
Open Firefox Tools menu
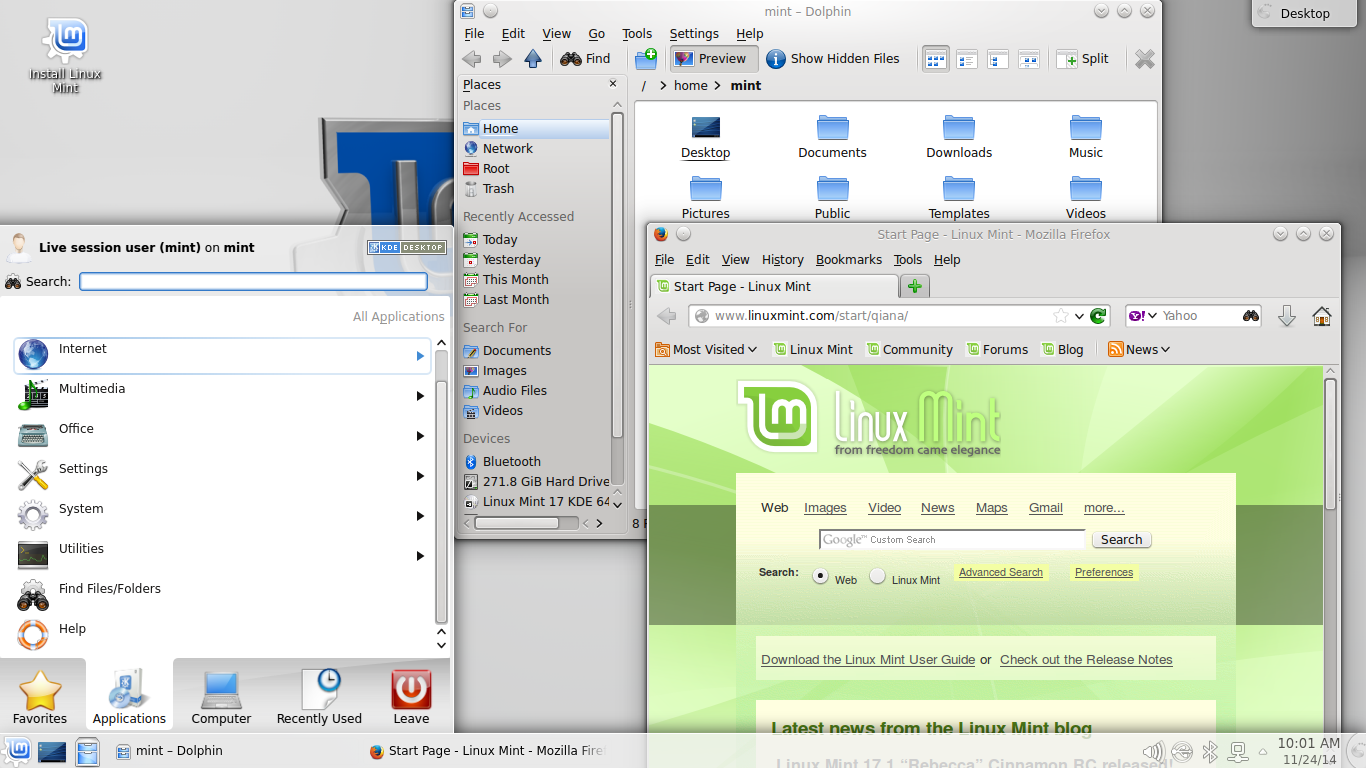pyautogui.click(x=908, y=260)
